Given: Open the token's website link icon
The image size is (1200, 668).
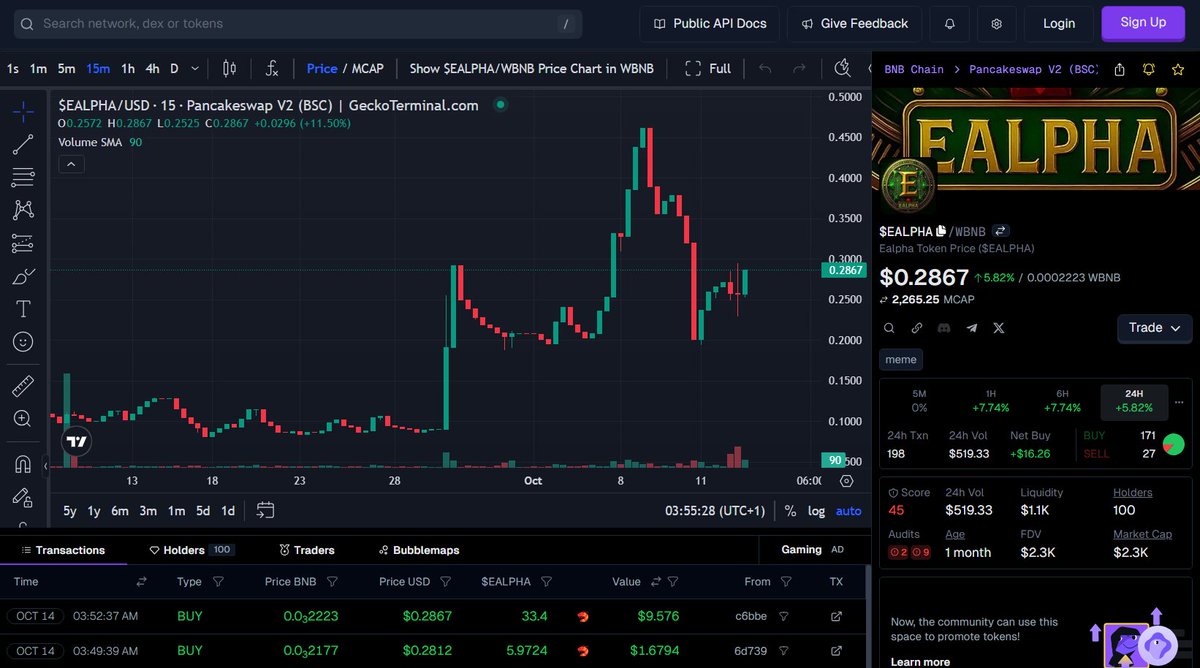Looking at the screenshot, I should point(917,328).
